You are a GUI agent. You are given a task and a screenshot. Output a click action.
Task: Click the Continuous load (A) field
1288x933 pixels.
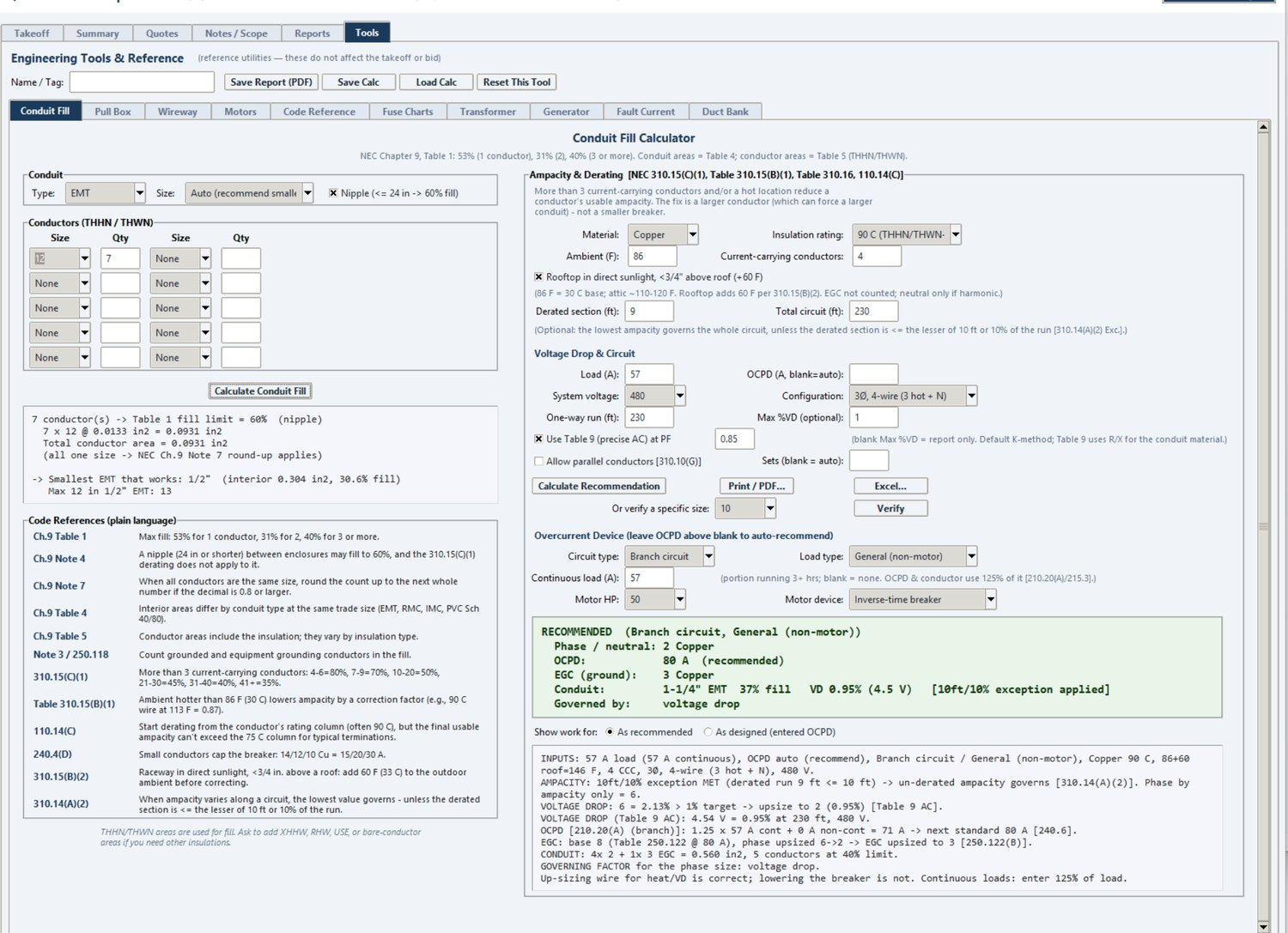649,578
